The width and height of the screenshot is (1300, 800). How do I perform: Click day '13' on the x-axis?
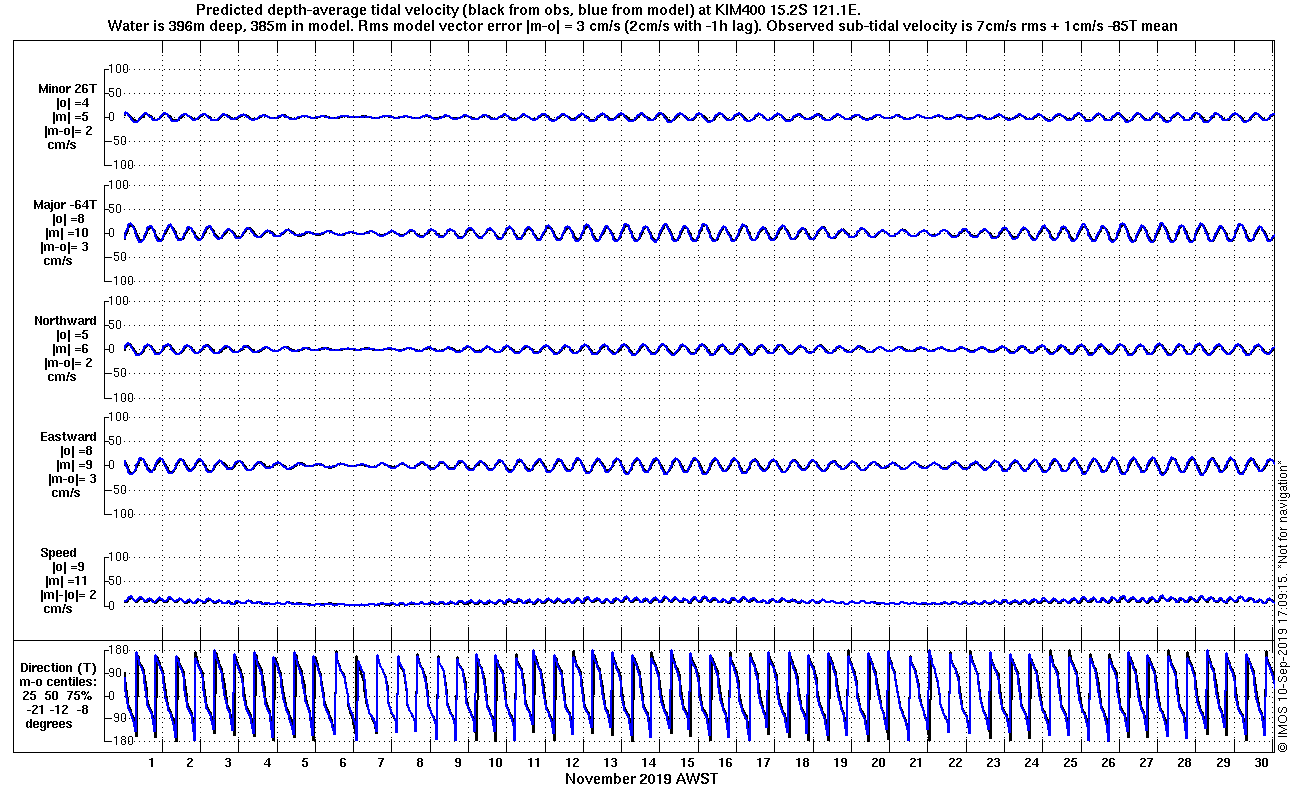click(611, 763)
